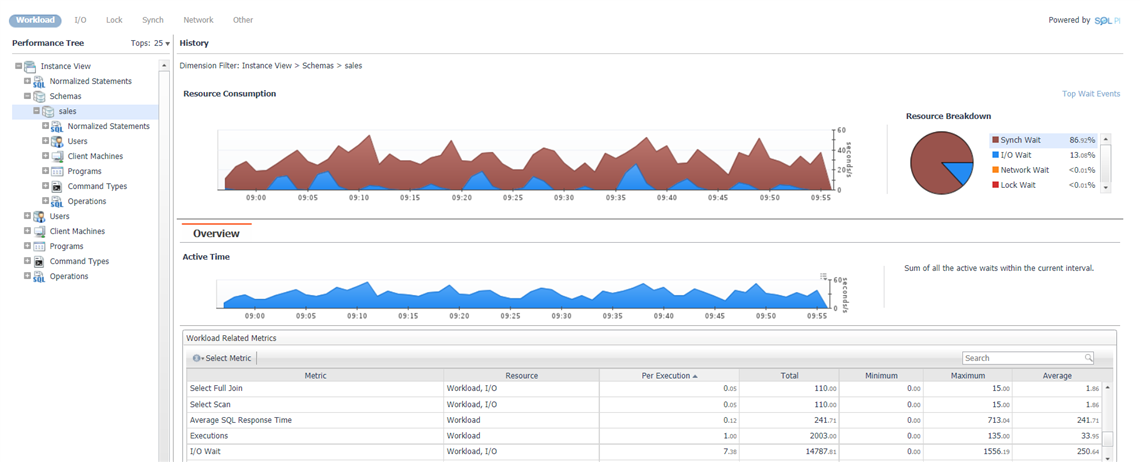This screenshot has height=462, width=1140.
Task: Switch to the Network tab
Action: pos(198,20)
